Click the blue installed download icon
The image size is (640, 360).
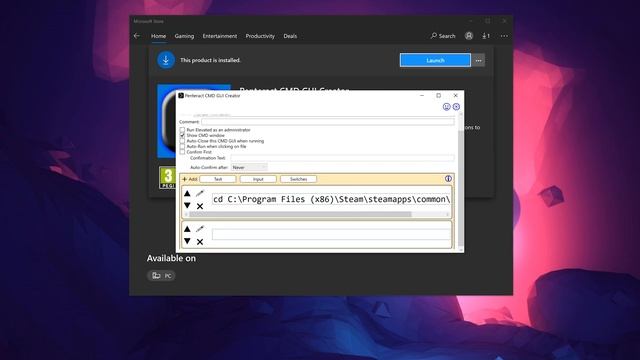point(166,60)
